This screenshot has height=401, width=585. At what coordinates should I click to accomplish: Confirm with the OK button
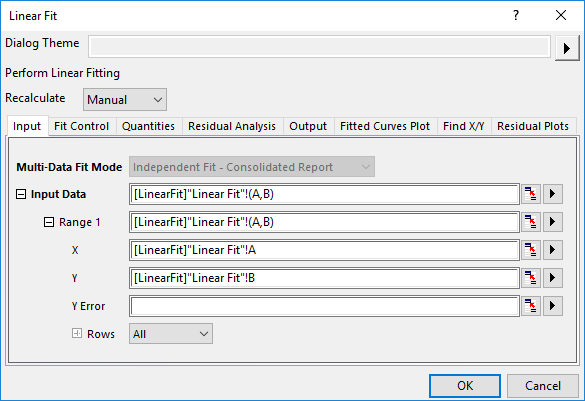[x=465, y=386]
